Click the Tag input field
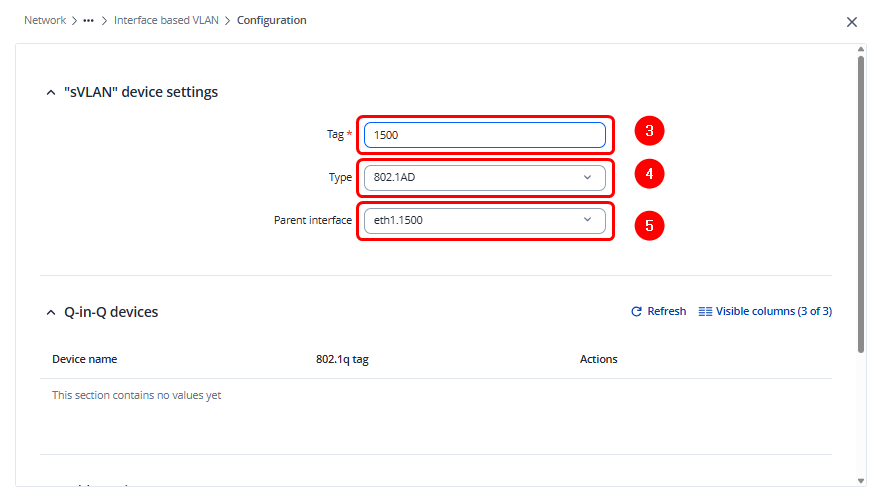This screenshot has width=883, height=501. pyautogui.click(x=485, y=135)
